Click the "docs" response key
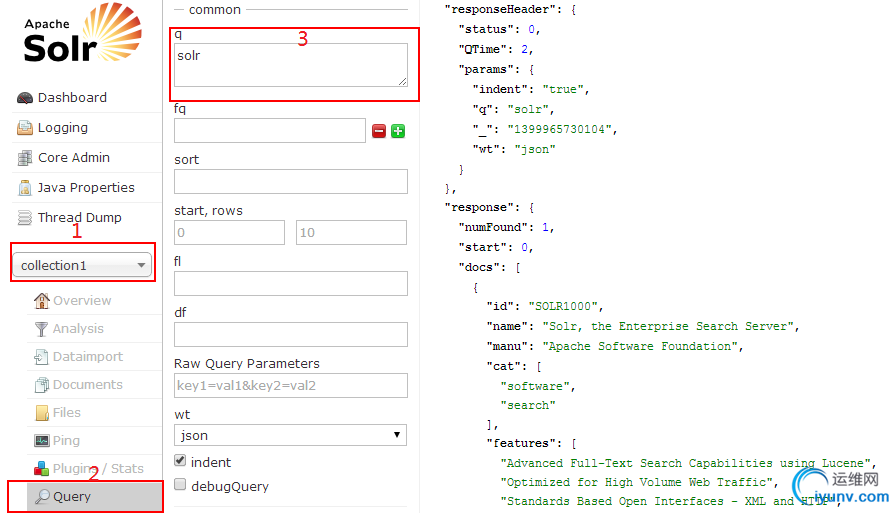 479,267
